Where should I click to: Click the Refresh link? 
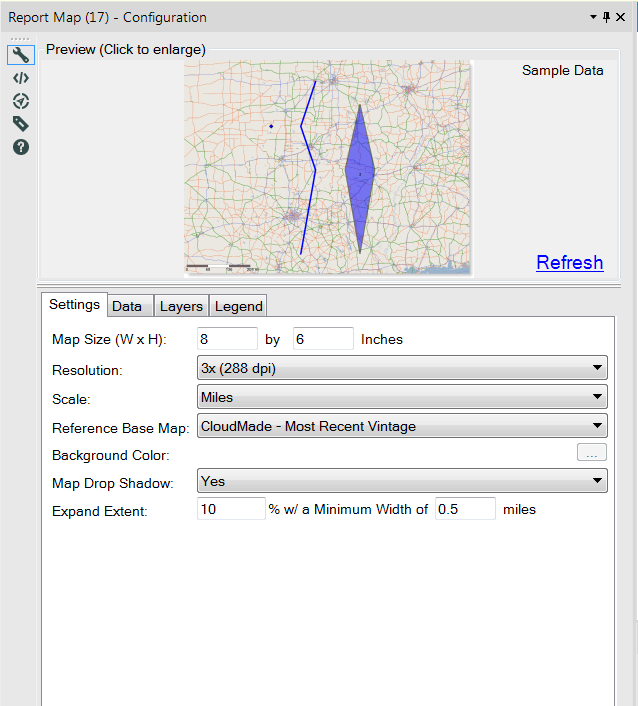click(570, 262)
